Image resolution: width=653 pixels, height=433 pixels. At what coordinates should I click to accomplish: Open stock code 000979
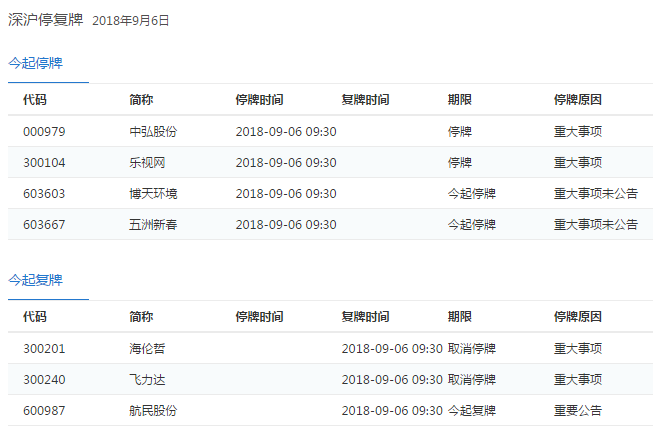pos(43,131)
